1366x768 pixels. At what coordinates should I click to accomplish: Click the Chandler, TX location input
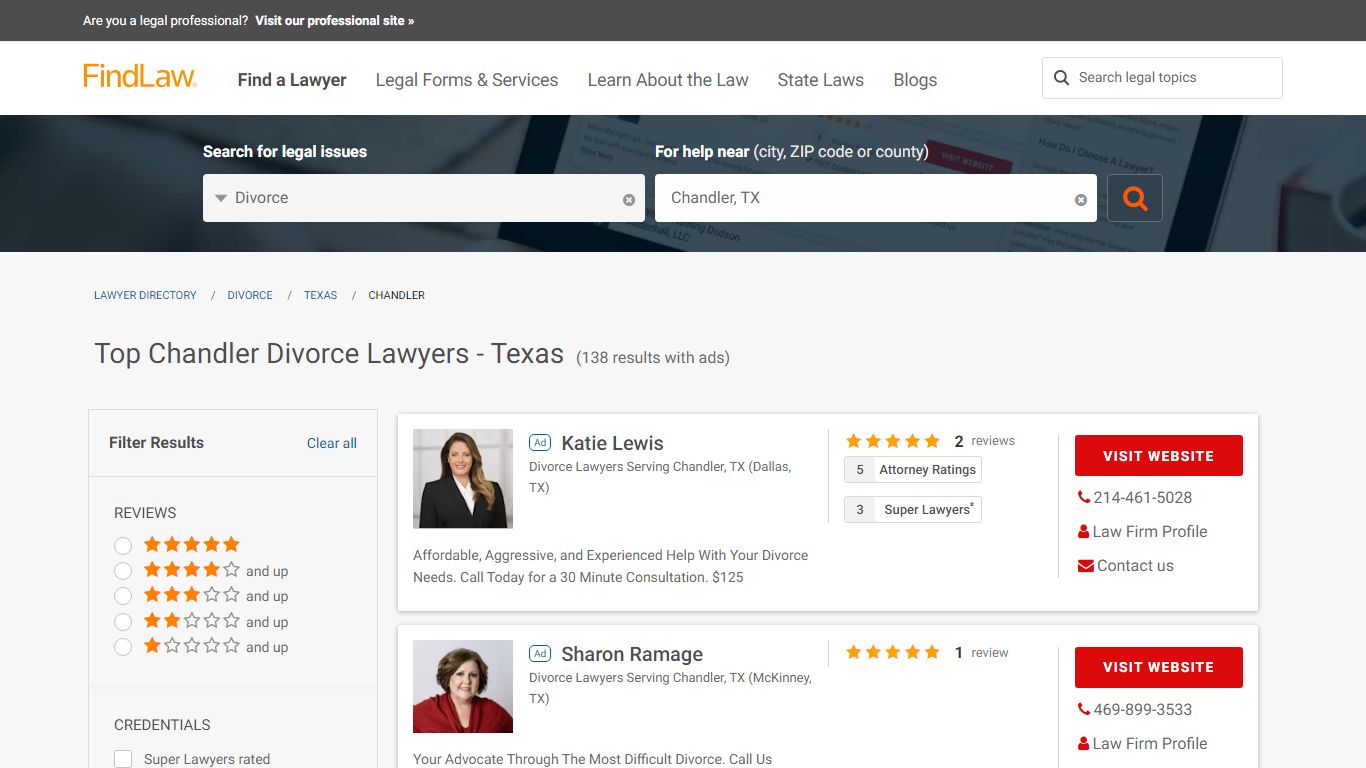point(876,198)
